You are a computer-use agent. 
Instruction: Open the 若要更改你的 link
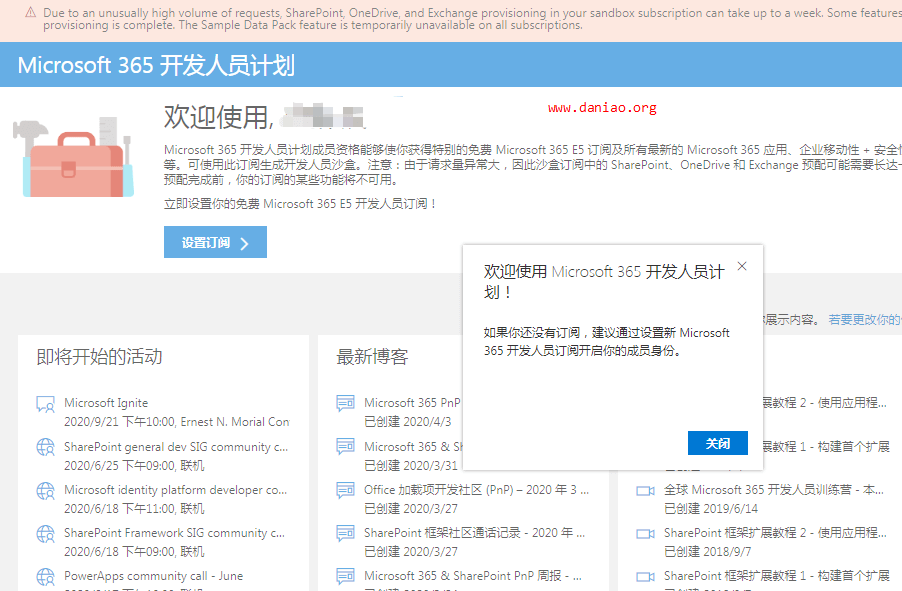tap(865, 319)
